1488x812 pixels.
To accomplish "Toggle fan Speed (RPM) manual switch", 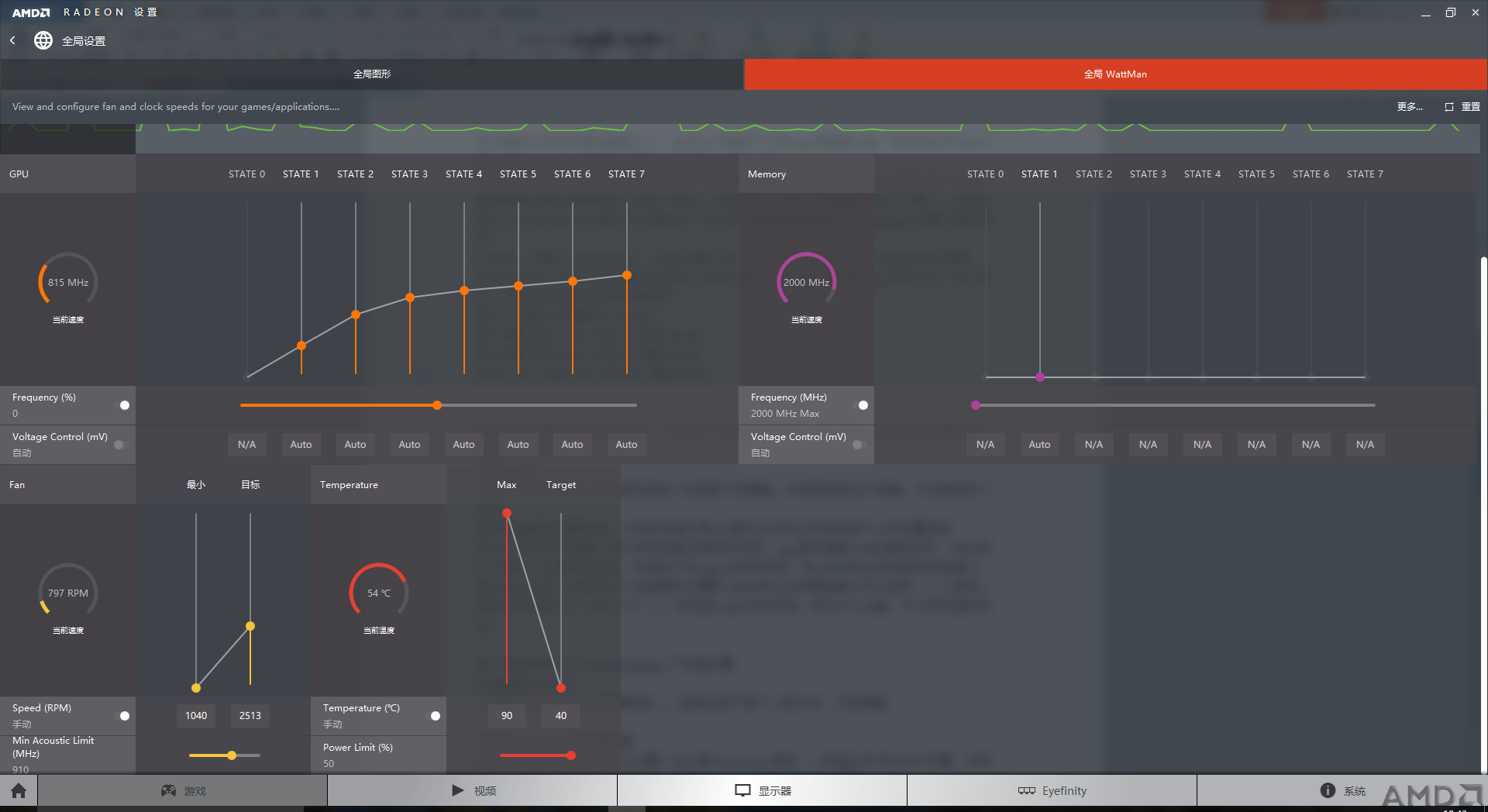I will click(122, 716).
